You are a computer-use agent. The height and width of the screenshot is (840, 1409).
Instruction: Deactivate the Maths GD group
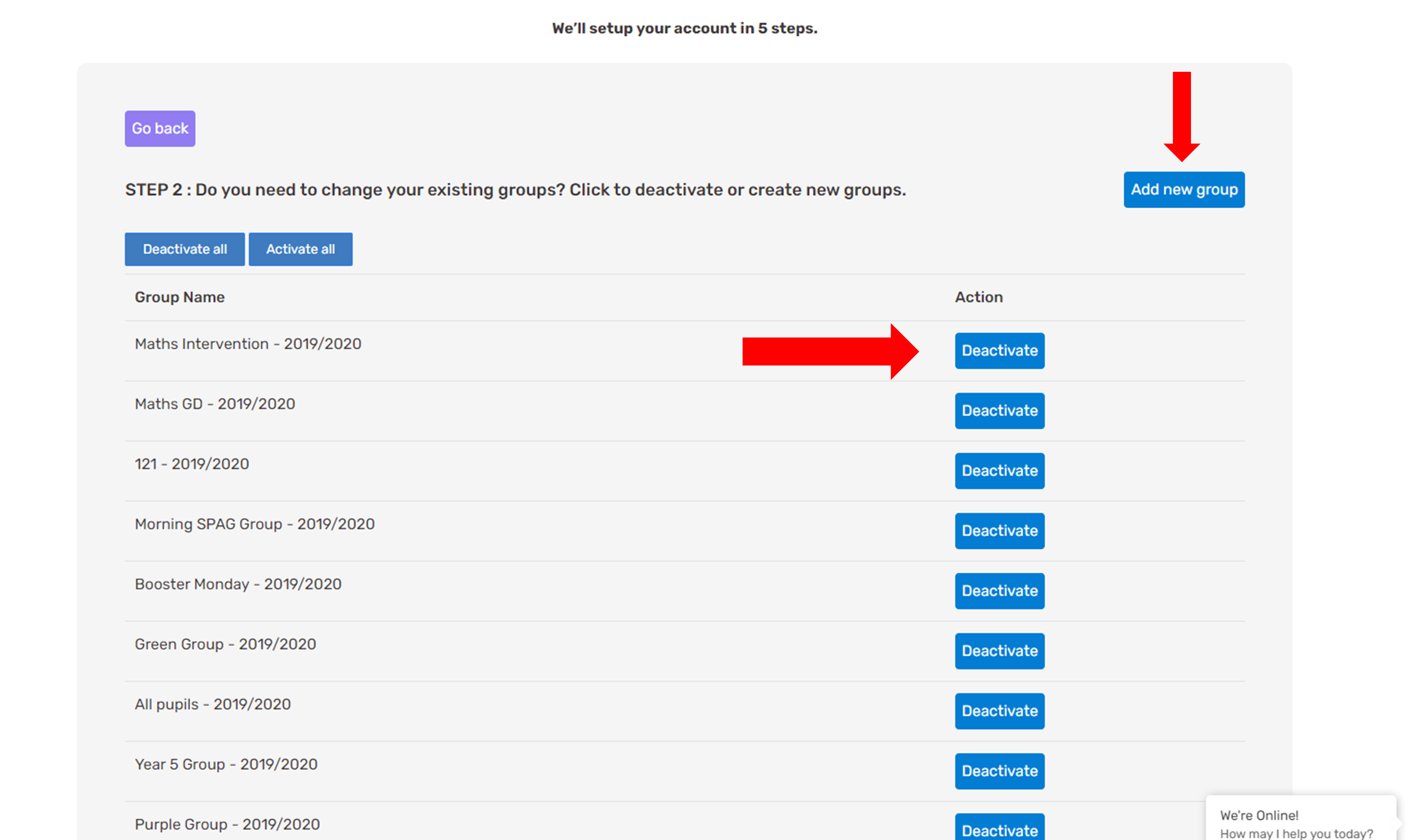point(999,411)
